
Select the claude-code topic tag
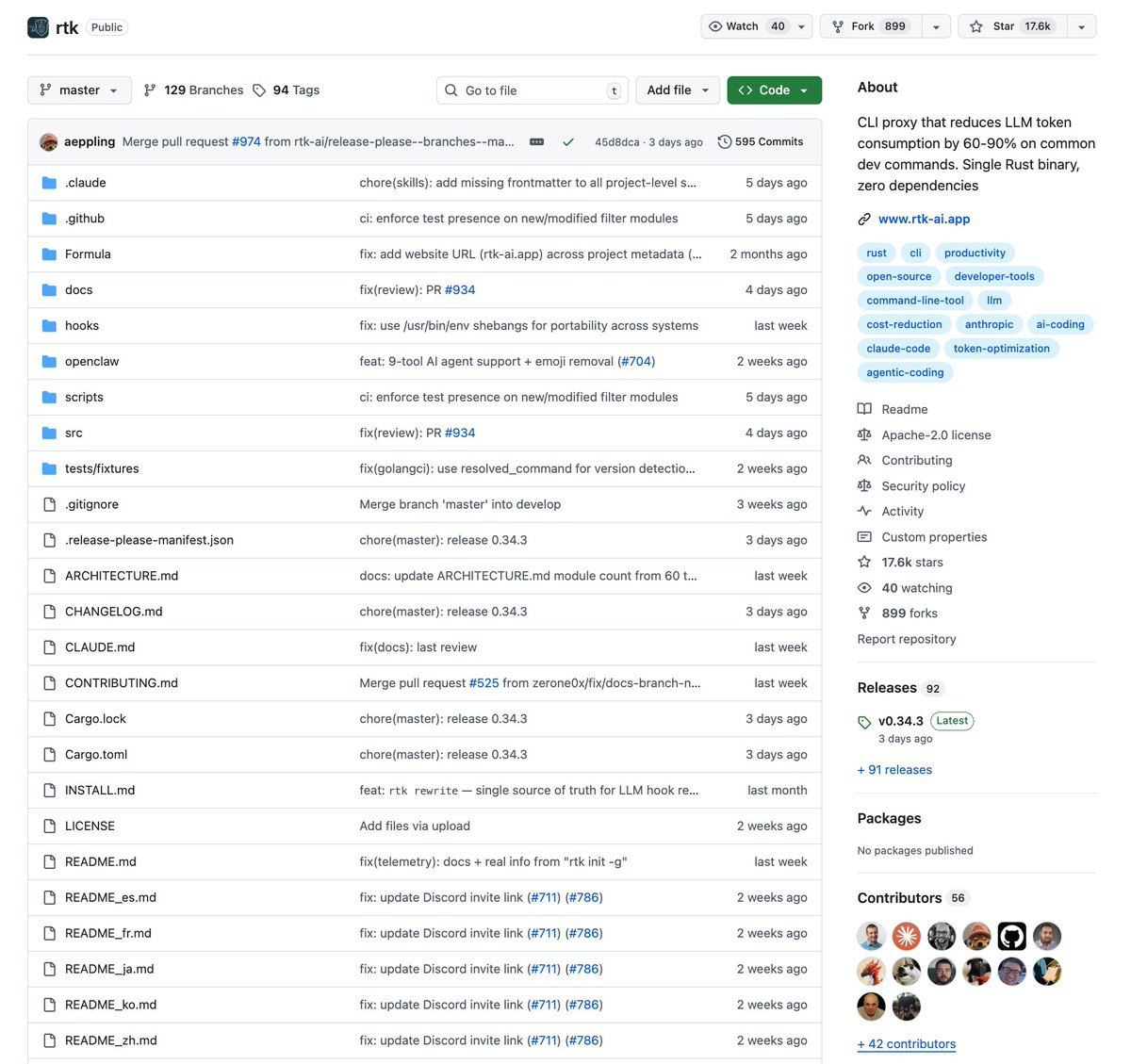(x=898, y=349)
